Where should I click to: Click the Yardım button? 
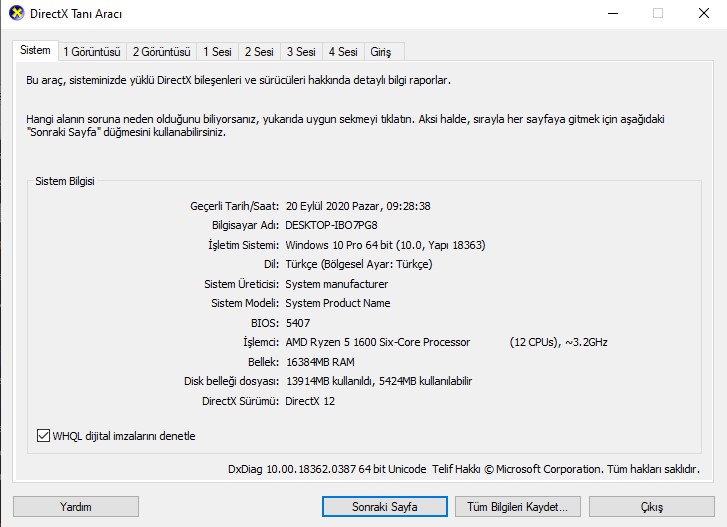pyautogui.click(x=76, y=507)
